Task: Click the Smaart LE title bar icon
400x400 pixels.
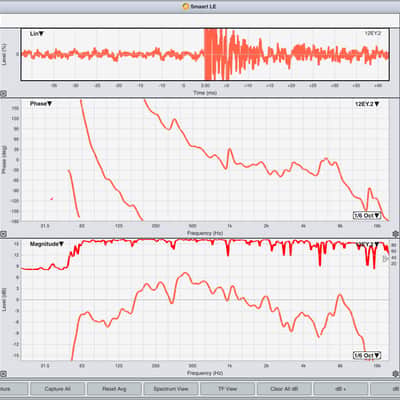Action: [x=186, y=6]
